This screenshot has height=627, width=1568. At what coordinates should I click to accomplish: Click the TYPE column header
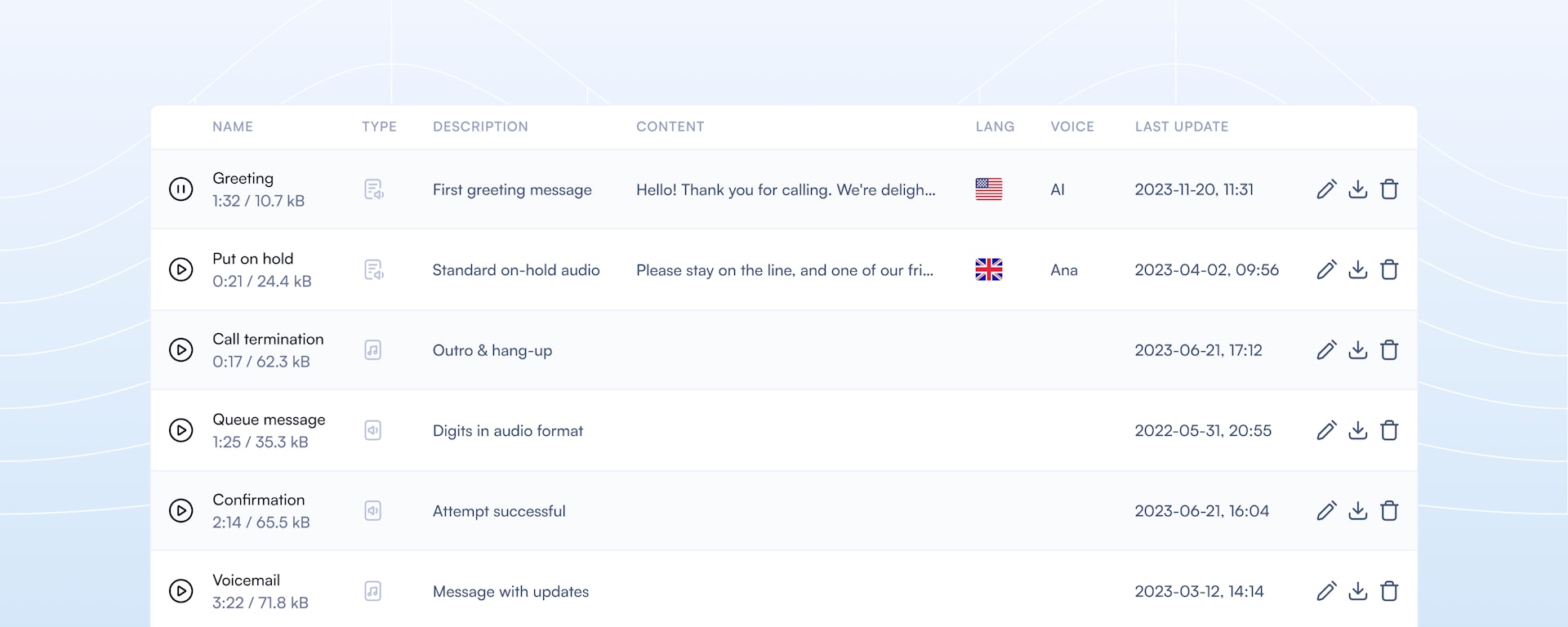(x=379, y=127)
